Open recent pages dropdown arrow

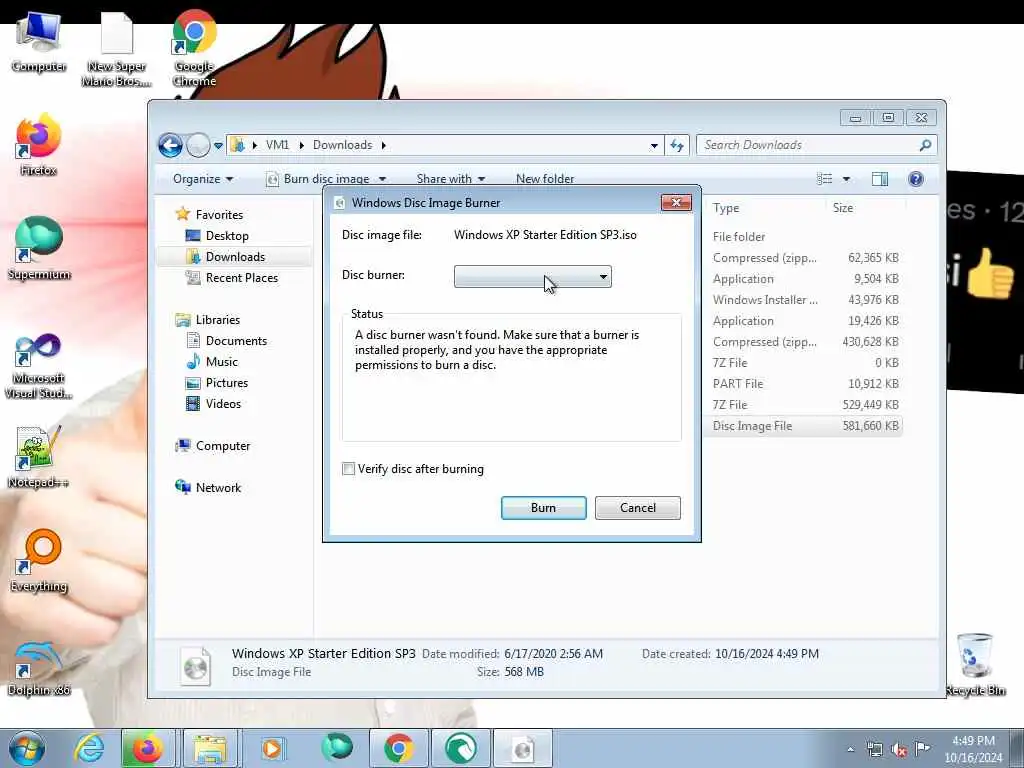click(218, 146)
